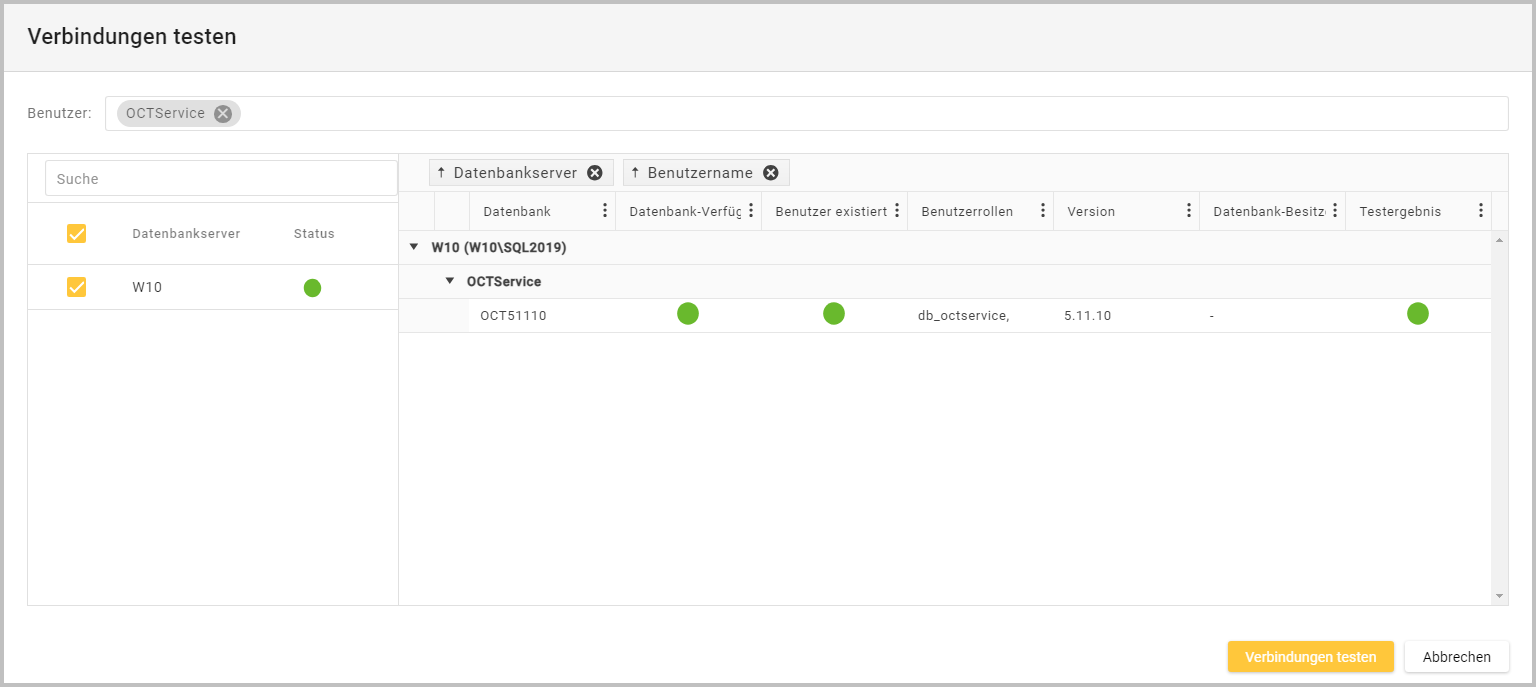The height and width of the screenshot is (687, 1536).
Task: Open Benutzerrollen column options menu
Action: [x=1043, y=211]
